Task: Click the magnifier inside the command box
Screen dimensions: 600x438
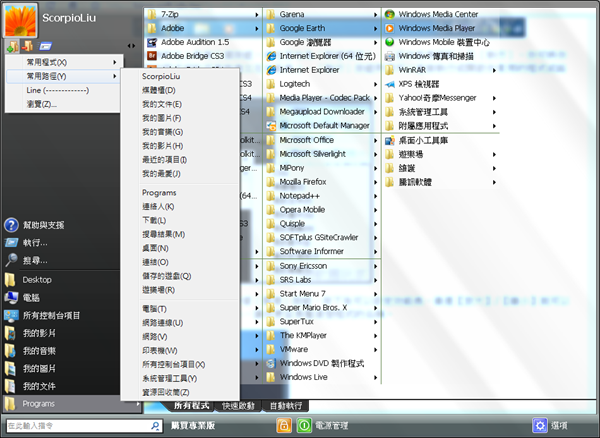Action: click(x=155, y=425)
